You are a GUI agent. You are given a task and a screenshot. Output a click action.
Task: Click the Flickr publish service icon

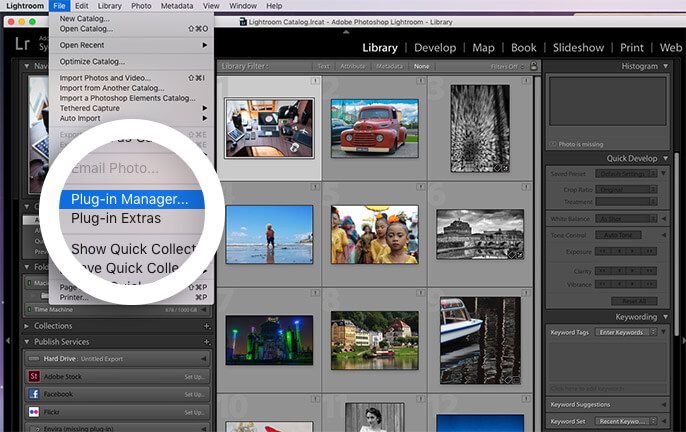[x=34, y=412]
